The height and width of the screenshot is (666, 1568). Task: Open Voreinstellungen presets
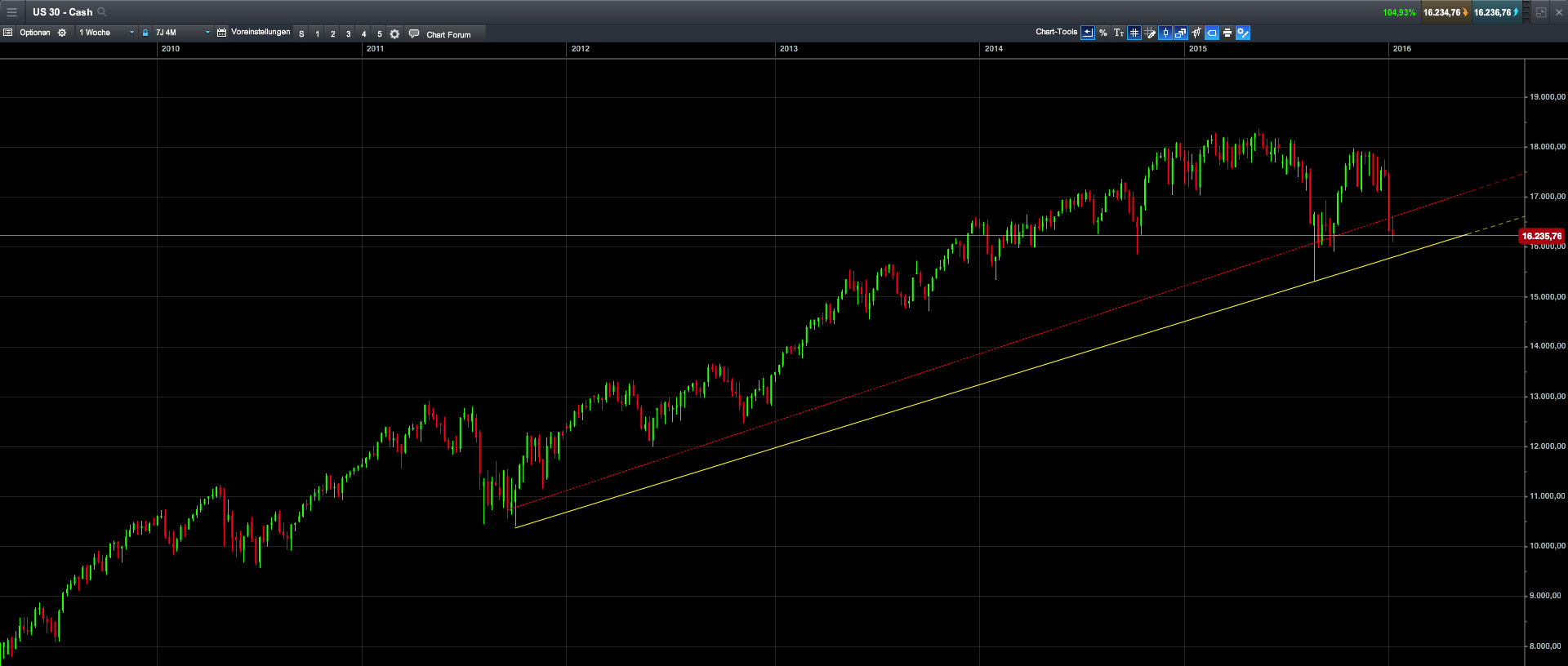(261, 32)
